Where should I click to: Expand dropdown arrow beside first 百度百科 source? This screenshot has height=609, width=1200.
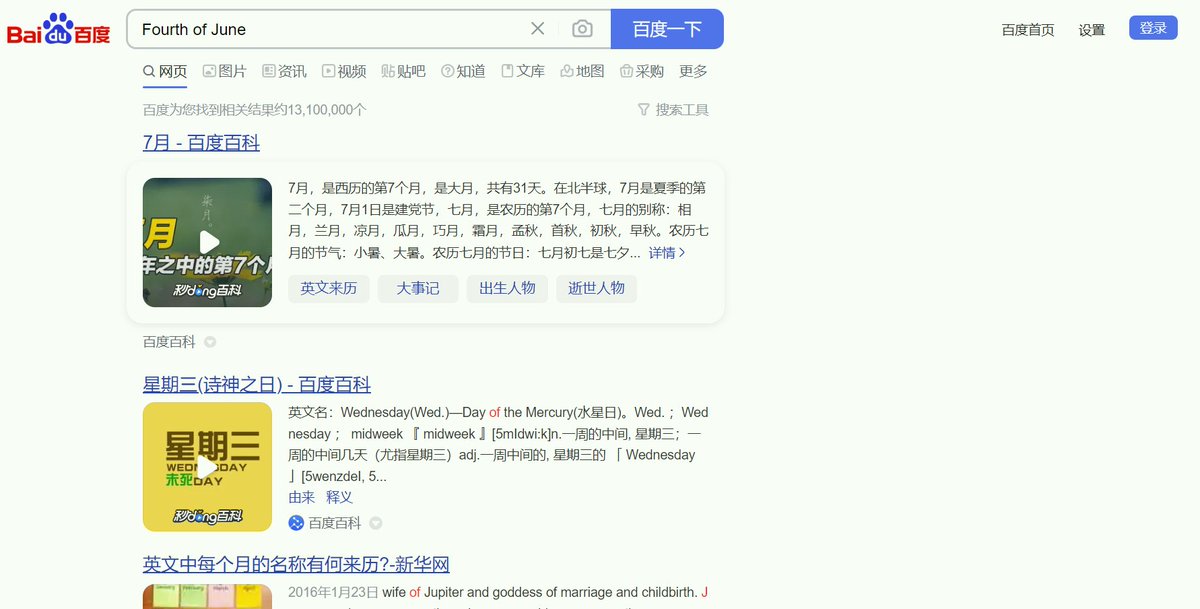210,342
